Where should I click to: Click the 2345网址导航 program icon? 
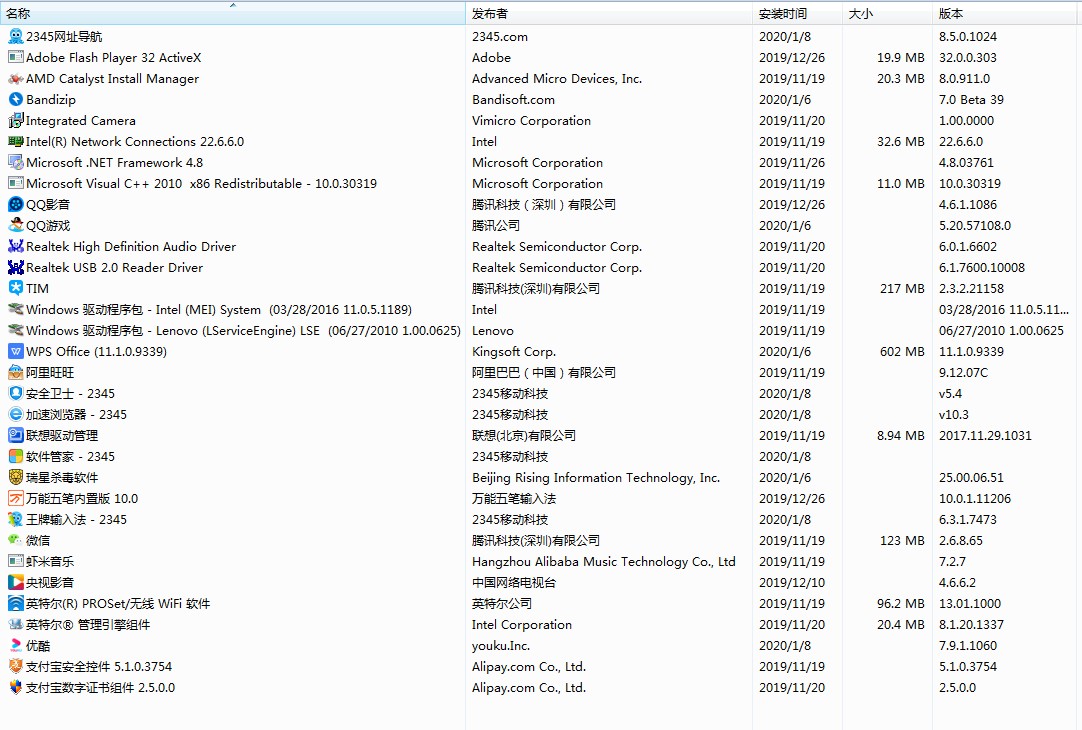[15, 37]
